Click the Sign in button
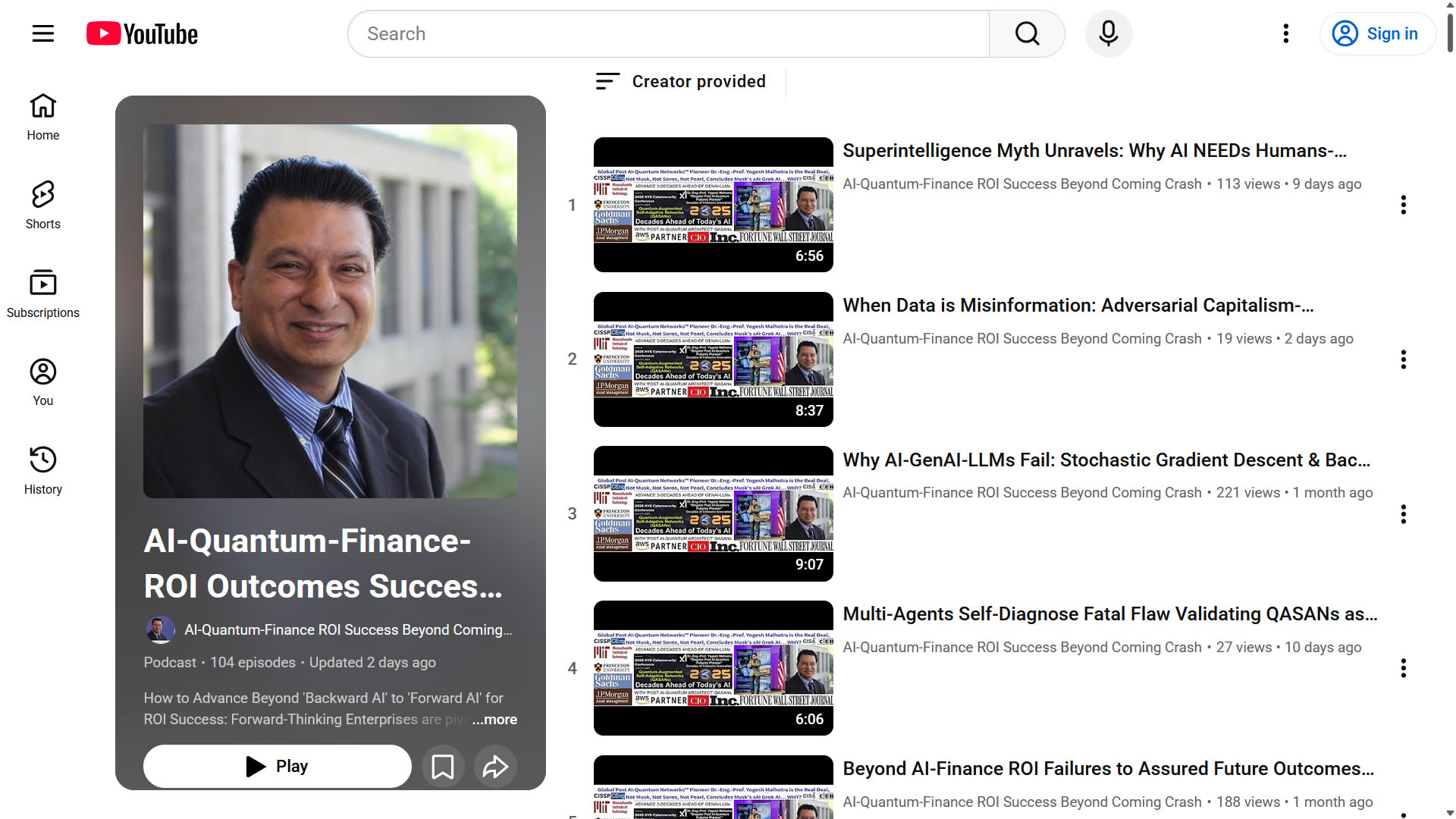This screenshot has width=1456, height=819. (1378, 33)
